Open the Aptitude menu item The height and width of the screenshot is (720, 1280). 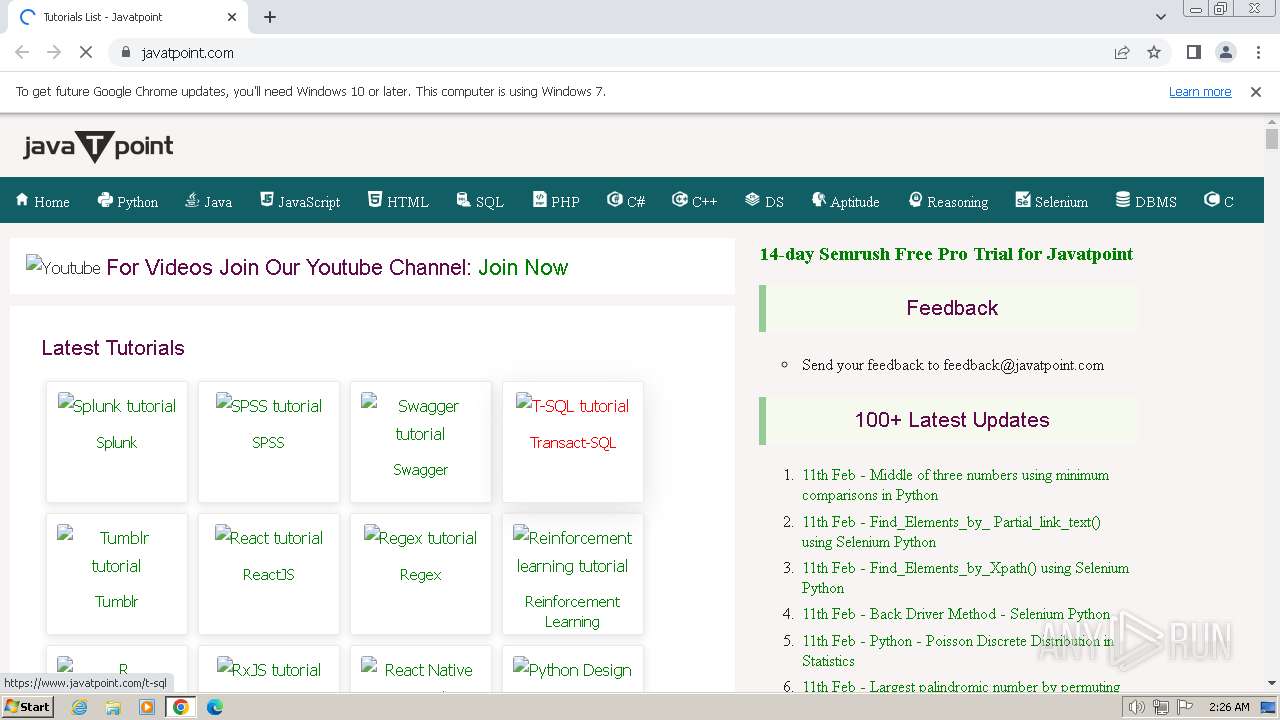(x=846, y=201)
